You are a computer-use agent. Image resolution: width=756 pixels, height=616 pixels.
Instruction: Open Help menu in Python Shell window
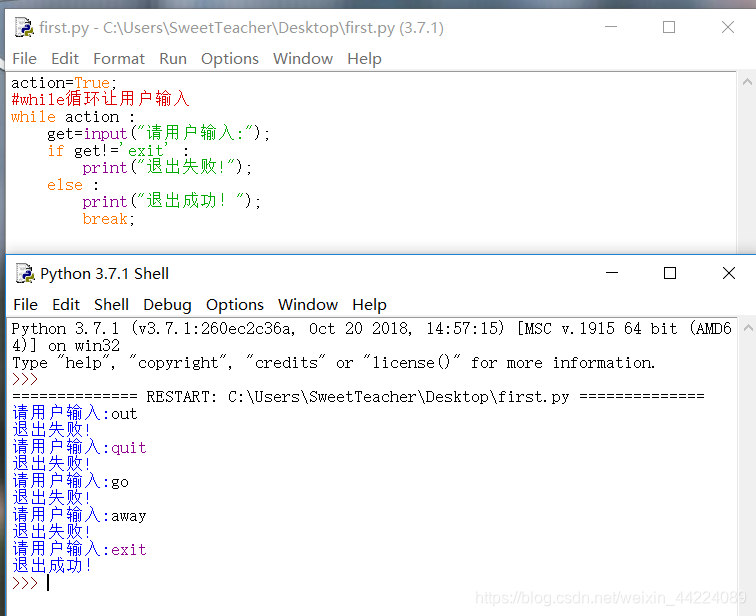[x=369, y=305]
